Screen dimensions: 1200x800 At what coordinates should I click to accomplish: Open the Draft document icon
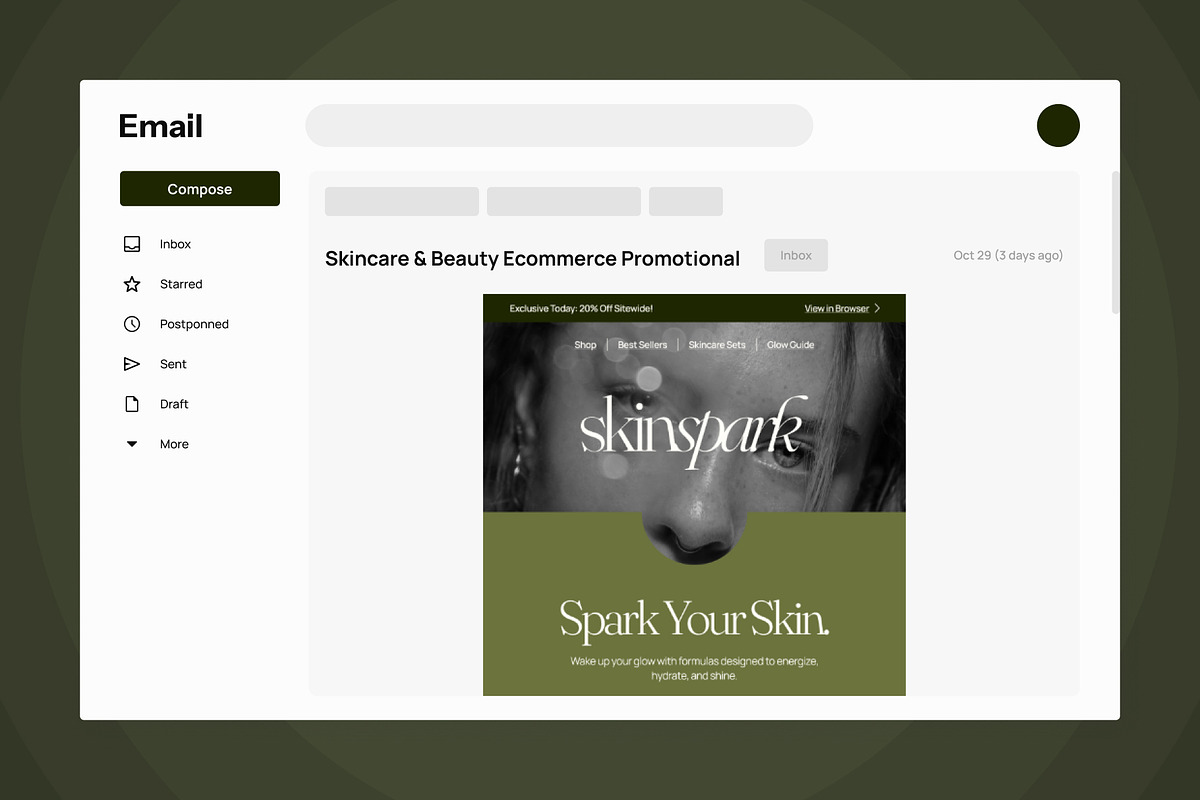[x=132, y=404]
